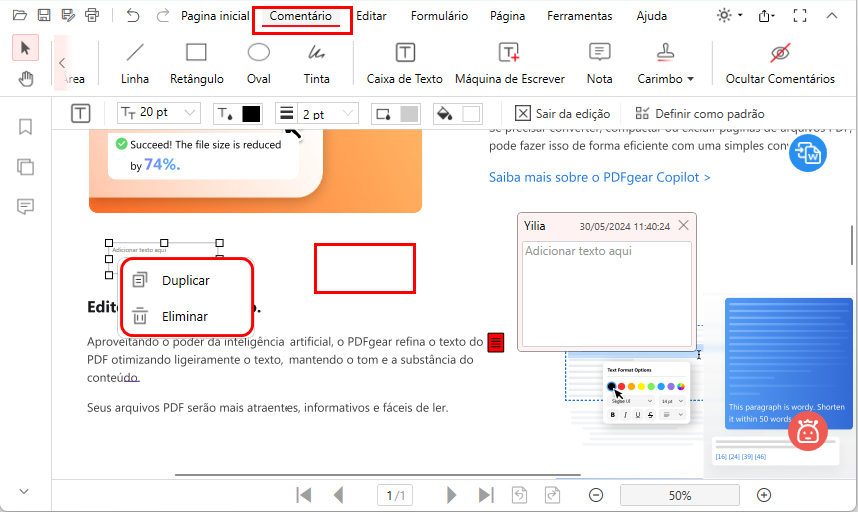This screenshot has height=512, width=858.
Task: Select the Hand pan tool
Action: click(25, 79)
